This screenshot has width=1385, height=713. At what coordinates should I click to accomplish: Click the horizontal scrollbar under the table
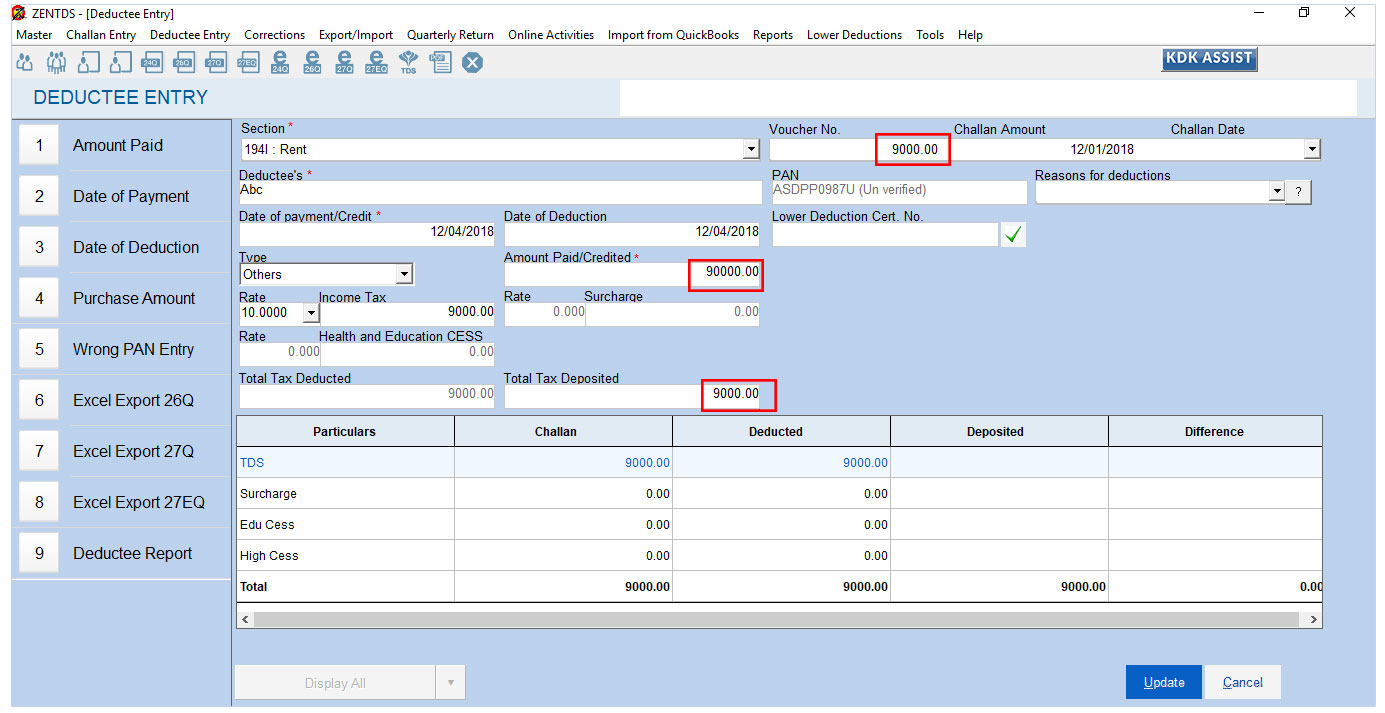(778, 620)
